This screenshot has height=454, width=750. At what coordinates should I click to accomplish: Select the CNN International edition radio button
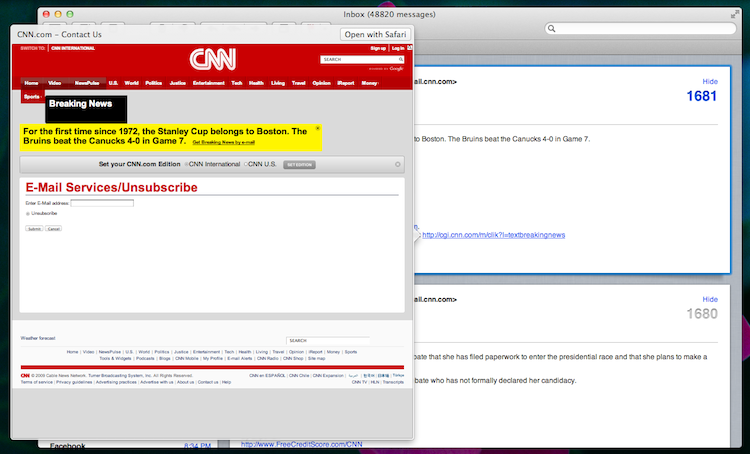click(186, 164)
